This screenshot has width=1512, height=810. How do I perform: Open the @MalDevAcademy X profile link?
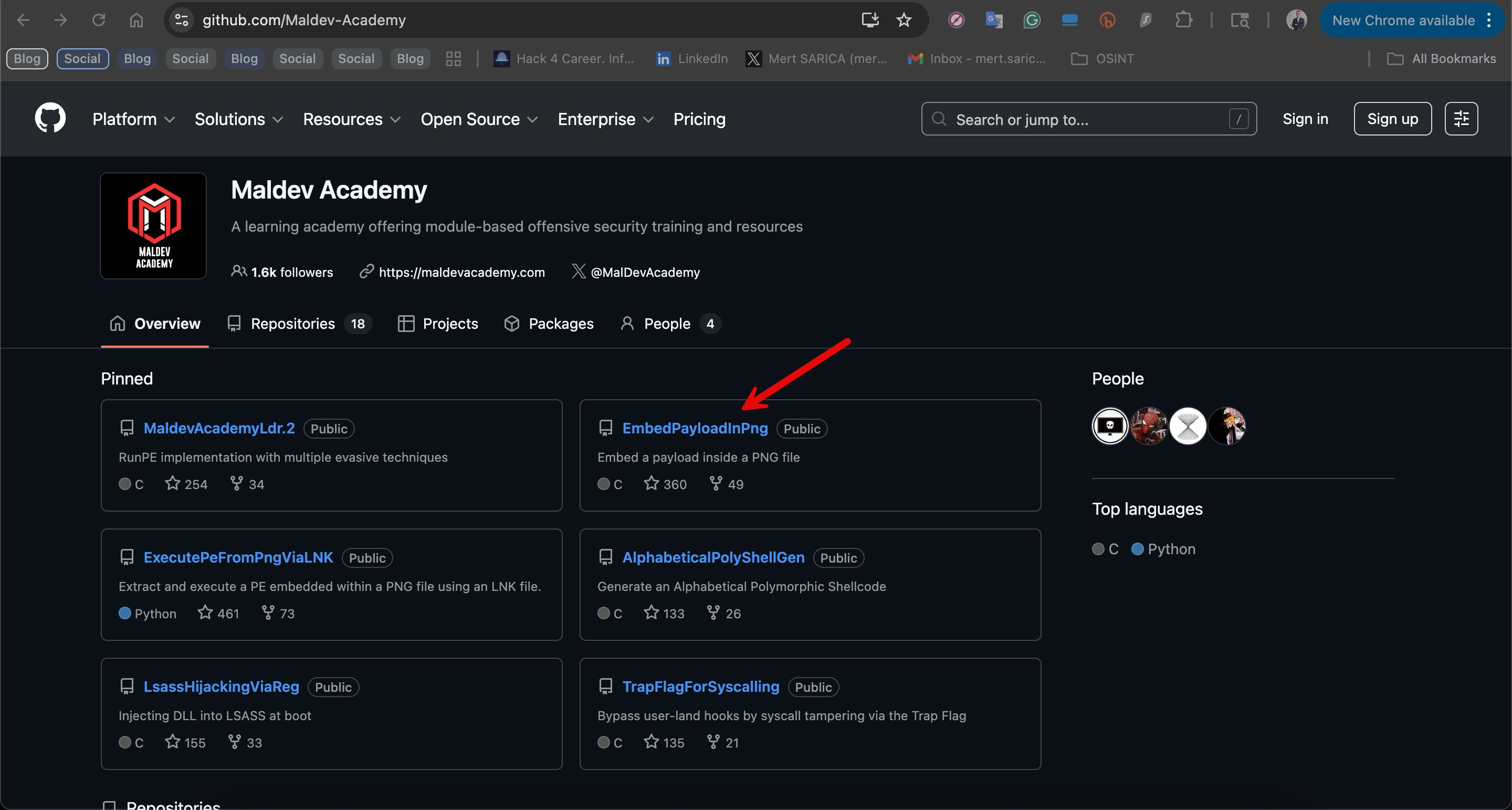[x=645, y=272]
